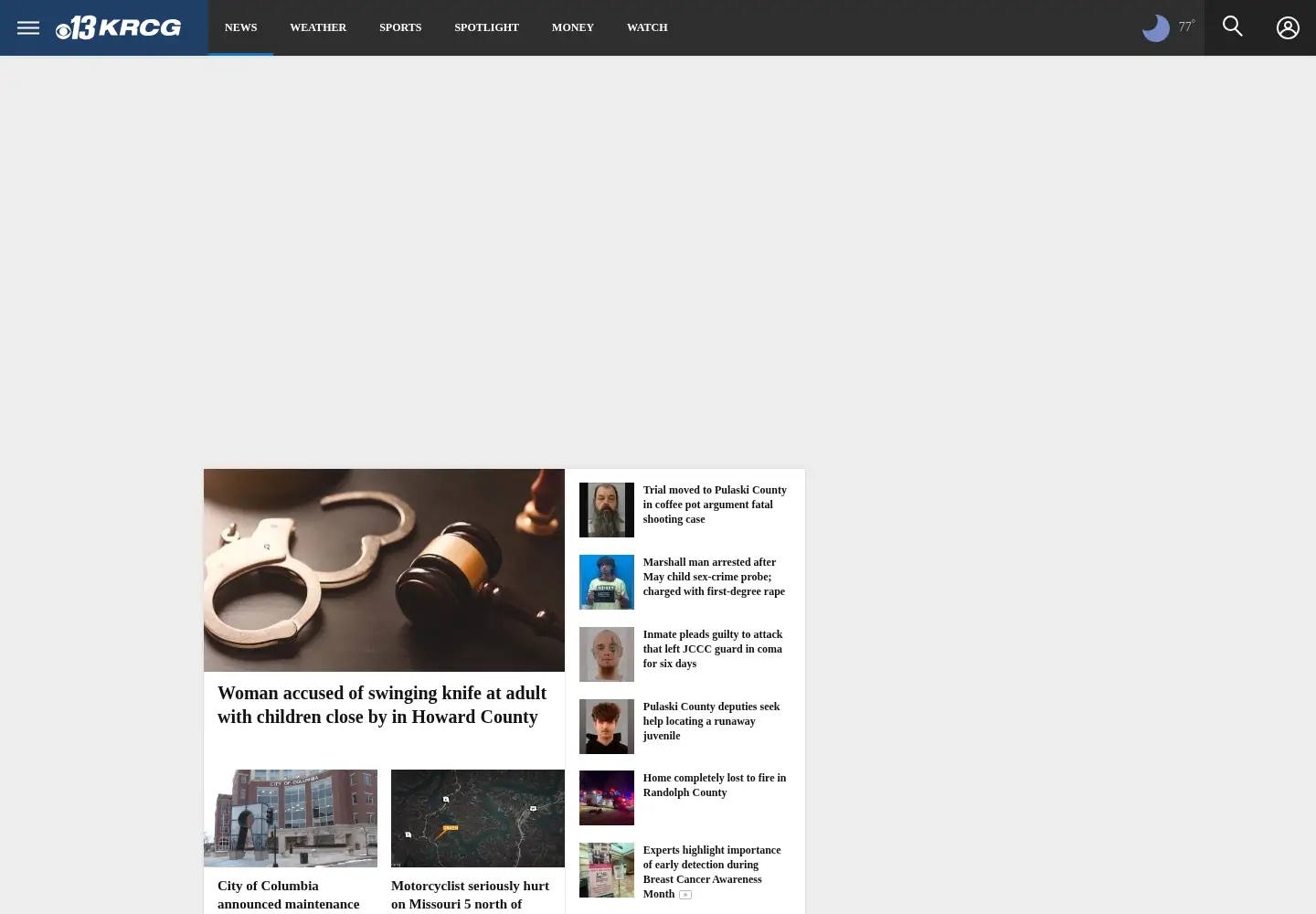Image resolution: width=1316 pixels, height=914 pixels.
Task: Open the crash map thumbnail
Action: point(478,818)
